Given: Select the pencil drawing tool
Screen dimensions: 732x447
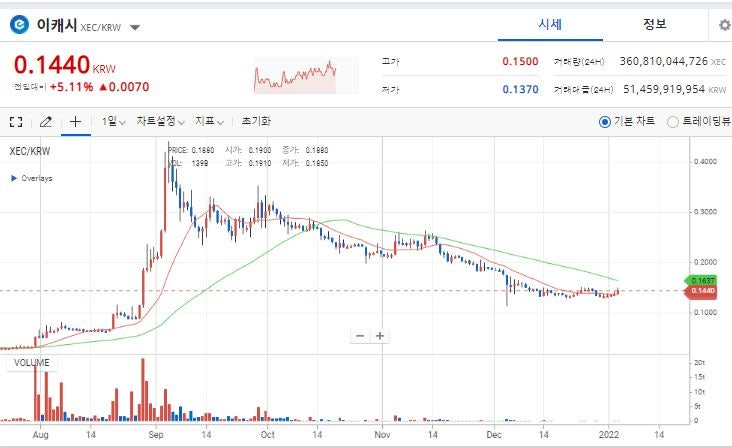Looking at the screenshot, I should pyautogui.click(x=46, y=122).
